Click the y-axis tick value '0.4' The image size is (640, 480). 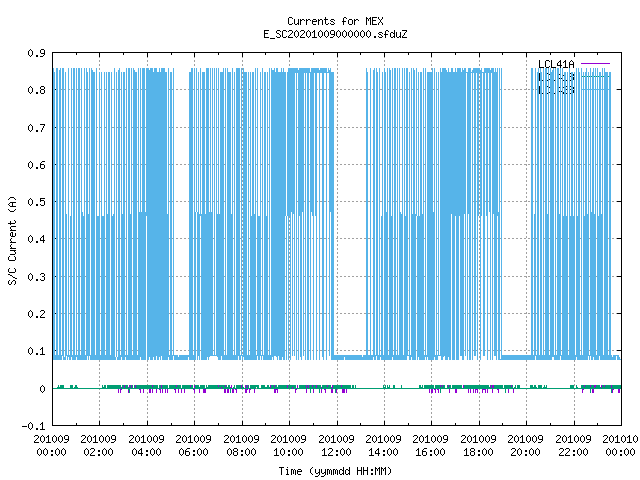pos(36,239)
